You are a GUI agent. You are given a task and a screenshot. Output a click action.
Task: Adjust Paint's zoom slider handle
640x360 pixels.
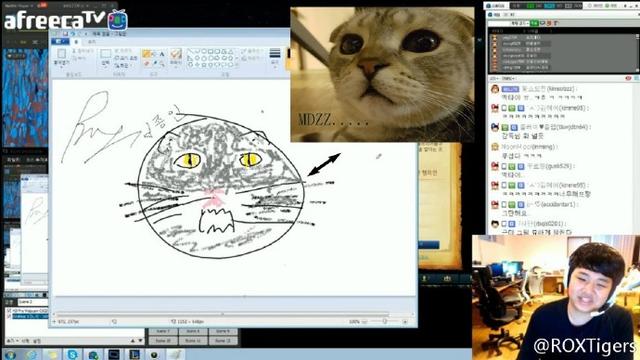(x=384, y=322)
